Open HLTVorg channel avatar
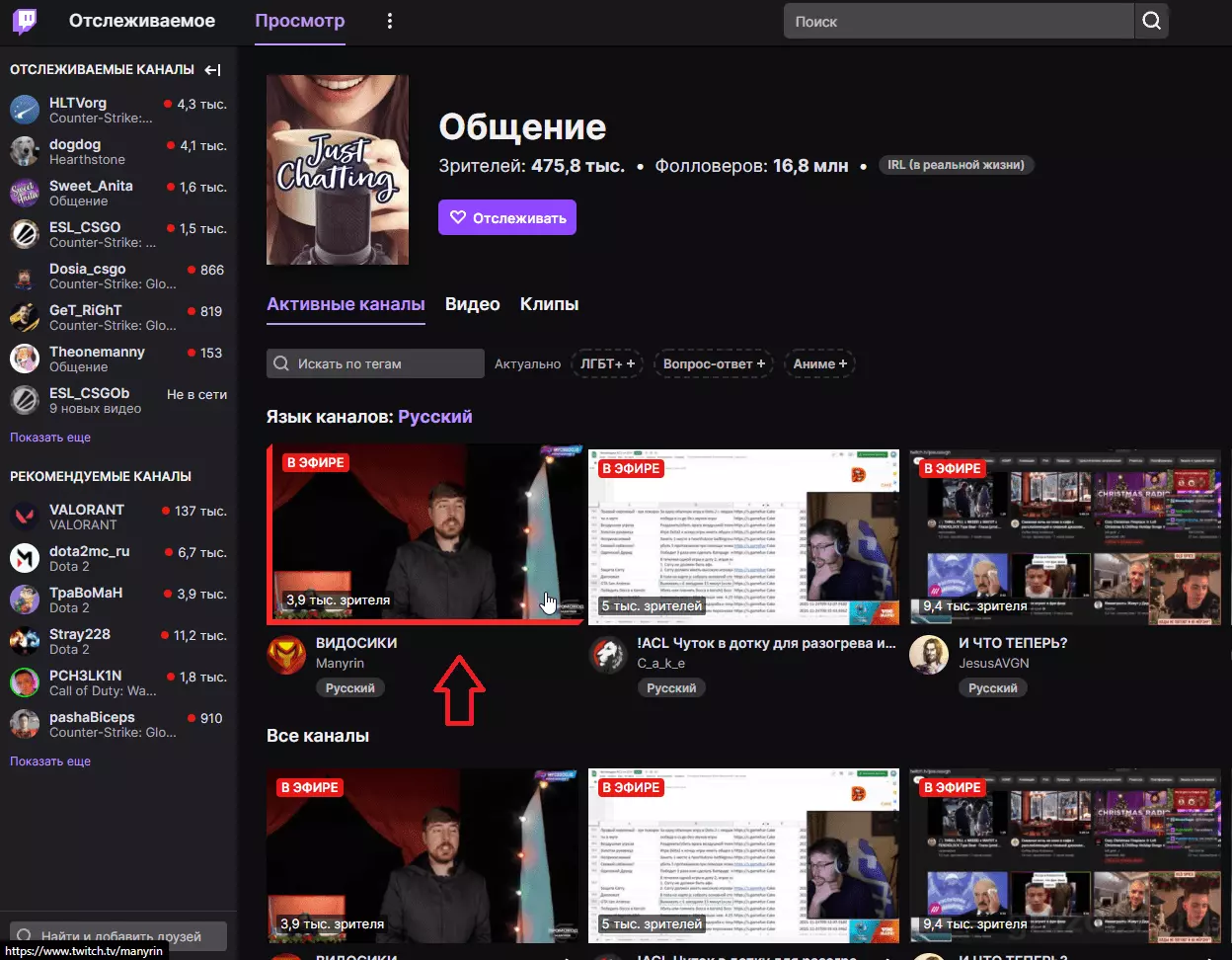1232x960 pixels. tap(25, 110)
